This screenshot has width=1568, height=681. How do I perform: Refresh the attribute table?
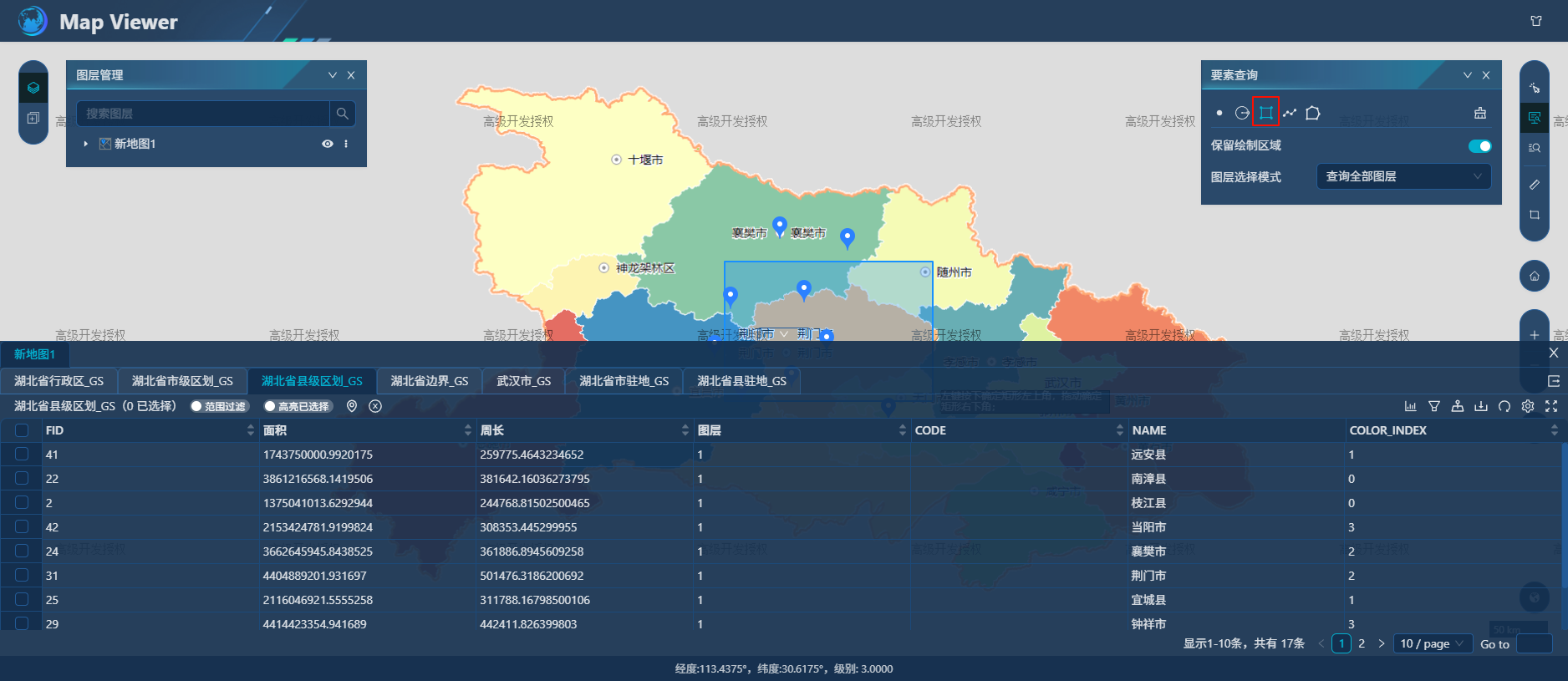[x=1504, y=406]
